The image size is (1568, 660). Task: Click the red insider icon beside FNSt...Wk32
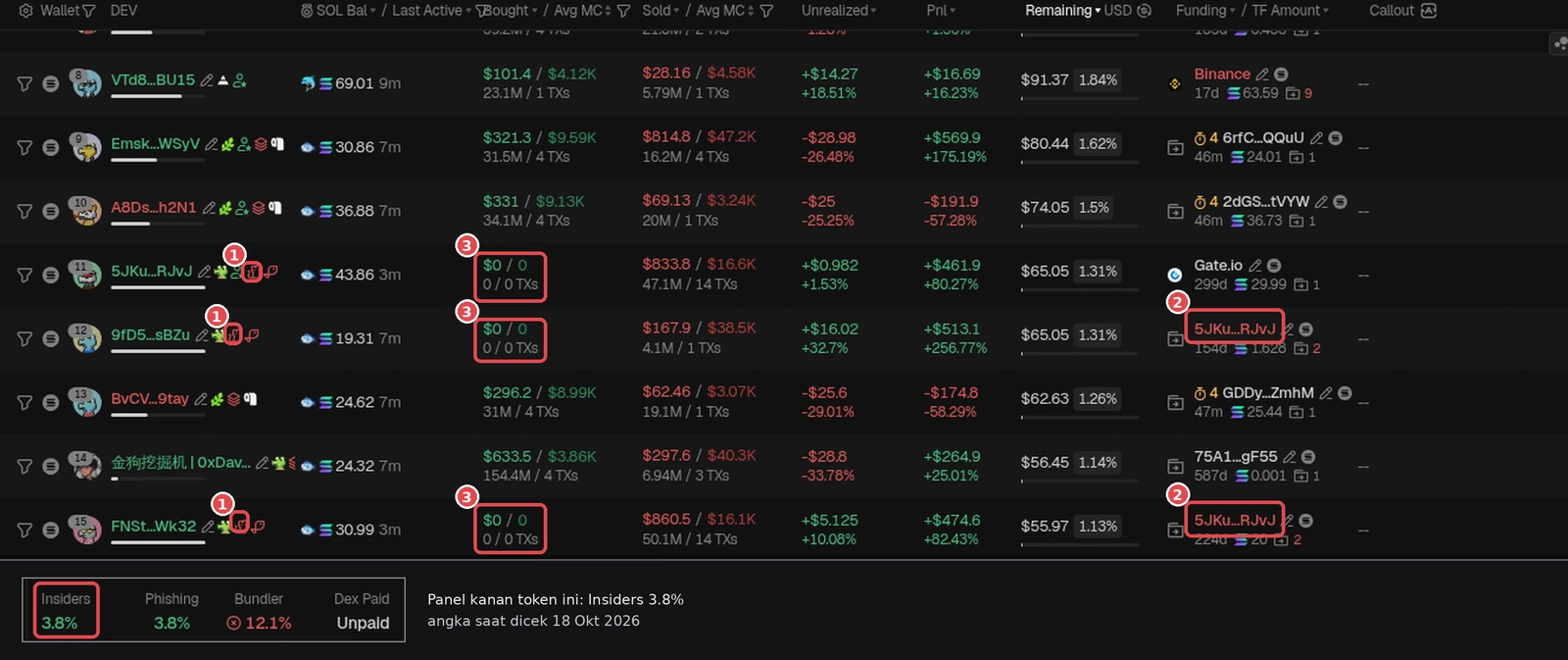point(240,527)
